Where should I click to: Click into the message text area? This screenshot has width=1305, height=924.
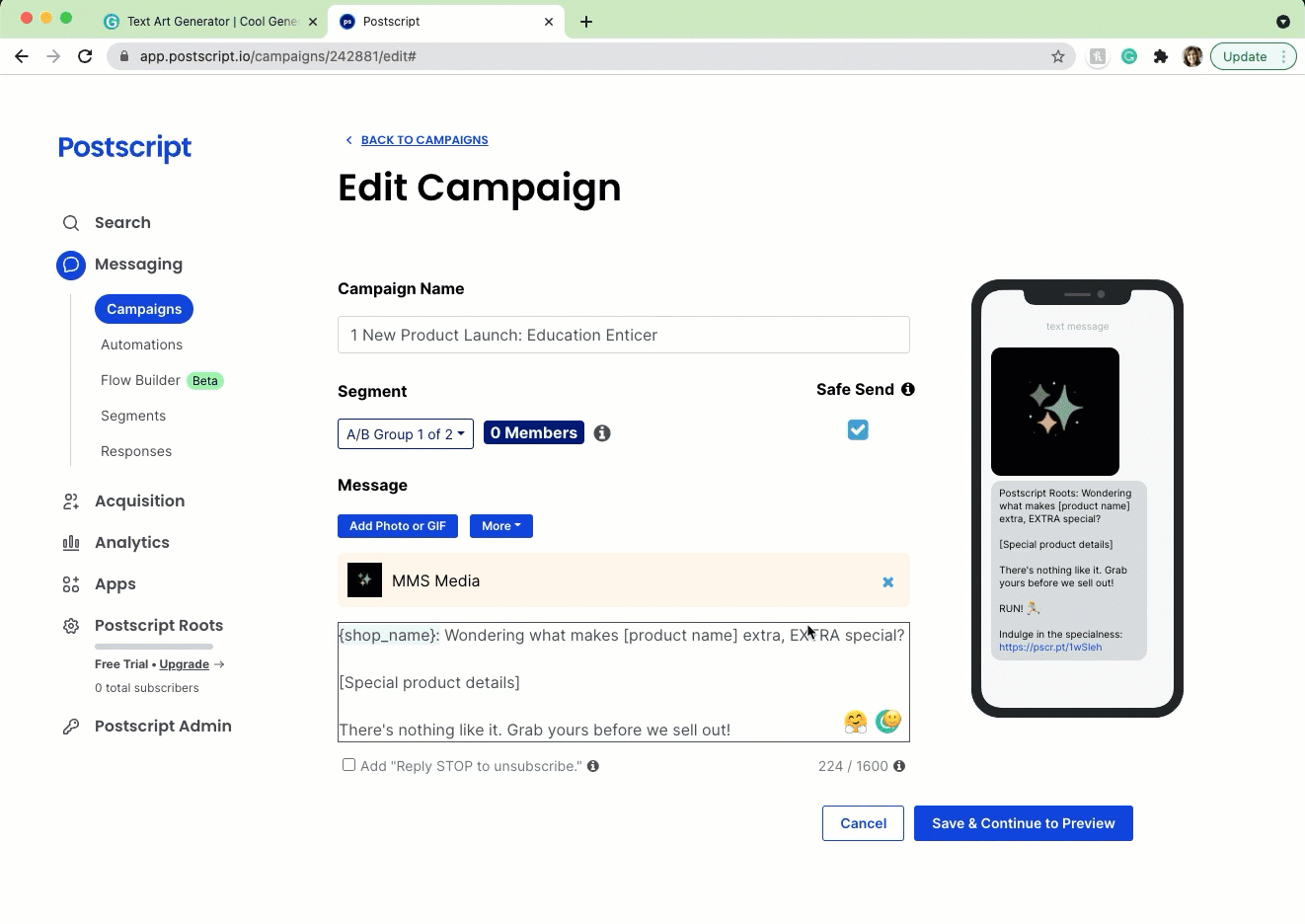[624, 682]
